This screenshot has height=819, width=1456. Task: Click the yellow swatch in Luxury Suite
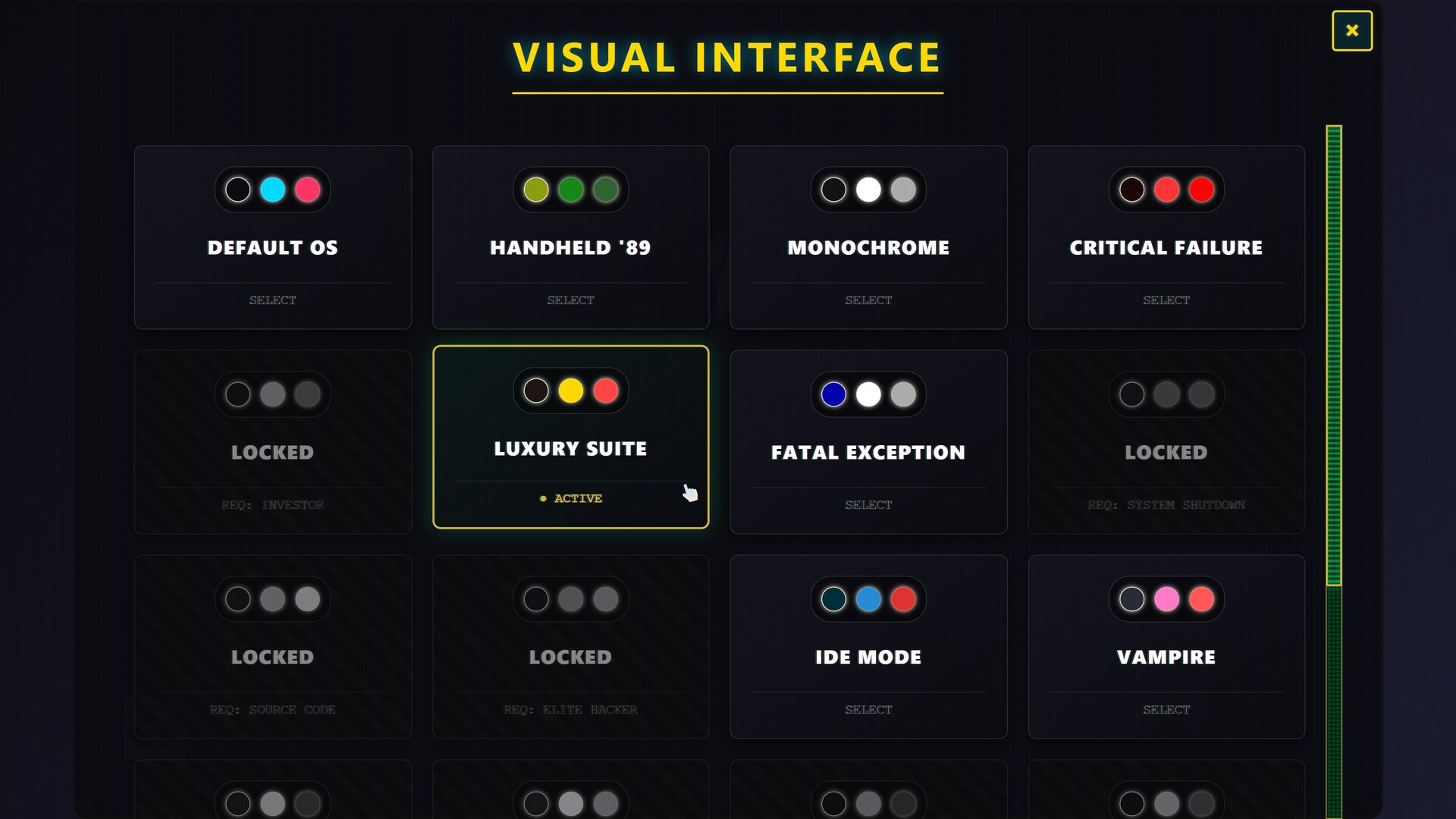(570, 391)
